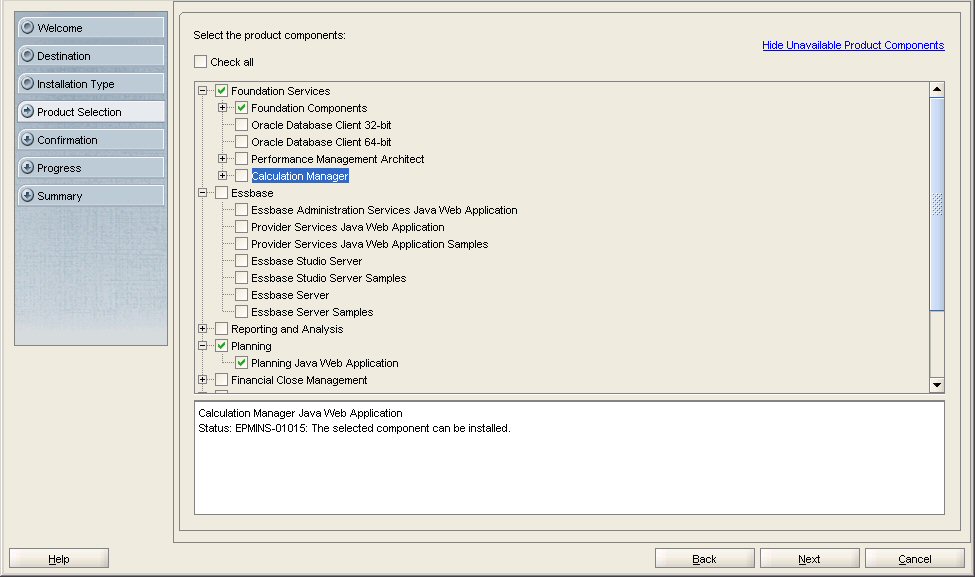This screenshot has height=577, width=975.
Task: Open the Installation Type step
Action: point(91,83)
